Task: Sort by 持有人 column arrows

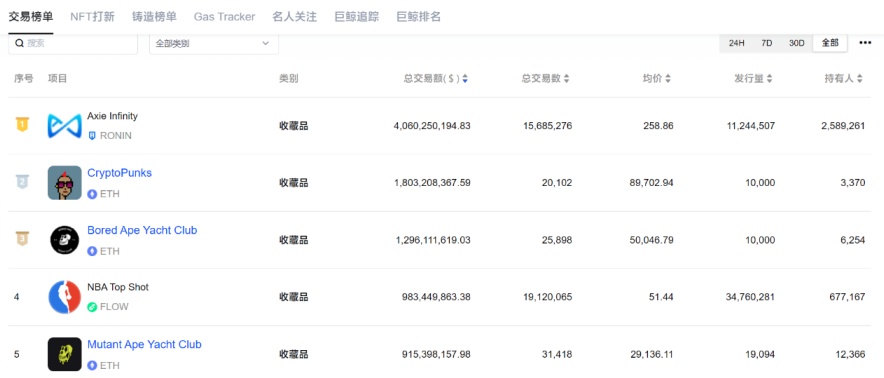Action: pyautogui.click(x=860, y=80)
